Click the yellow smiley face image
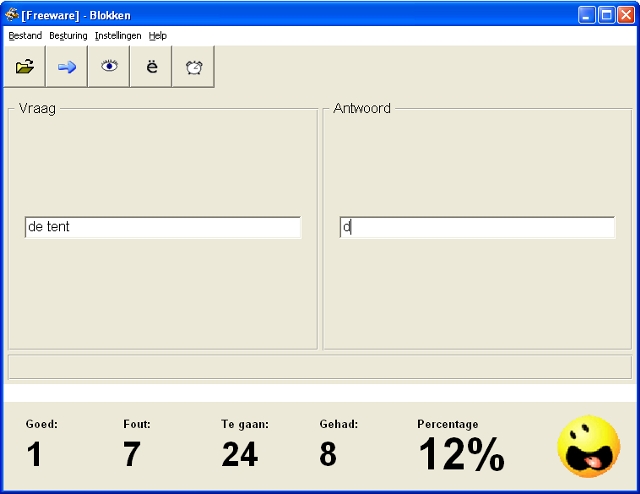Image resolution: width=640 pixels, height=494 pixels. click(x=588, y=446)
